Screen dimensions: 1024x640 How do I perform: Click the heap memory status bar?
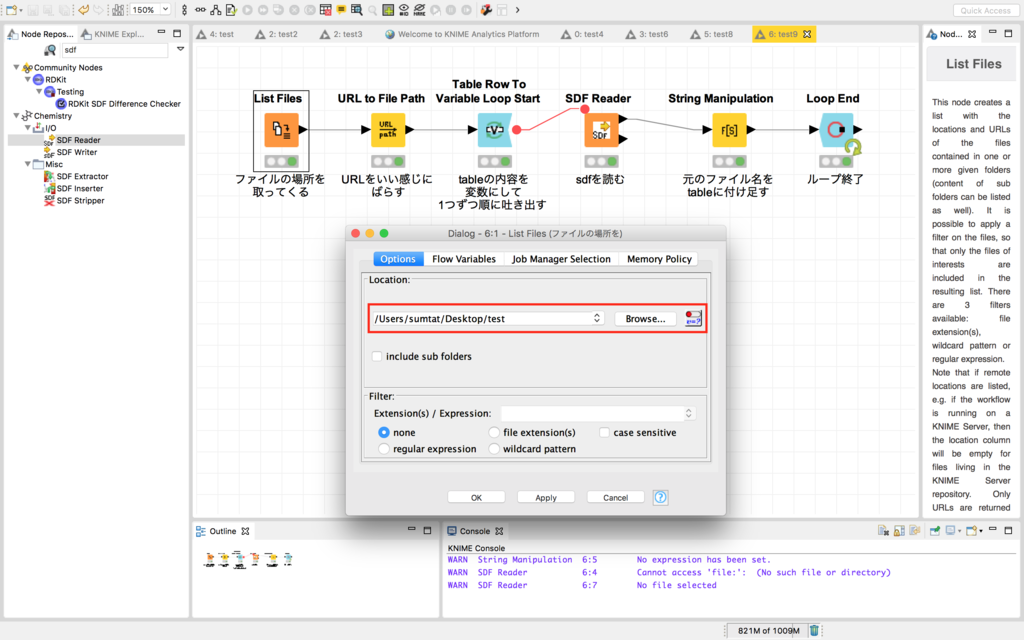tap(768, 630)
